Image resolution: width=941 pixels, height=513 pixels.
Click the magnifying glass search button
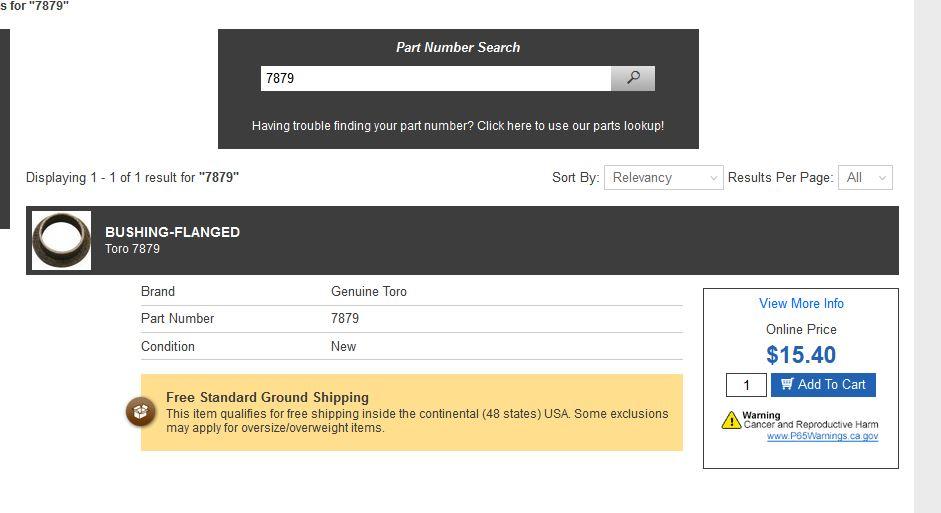click(633, 79)
